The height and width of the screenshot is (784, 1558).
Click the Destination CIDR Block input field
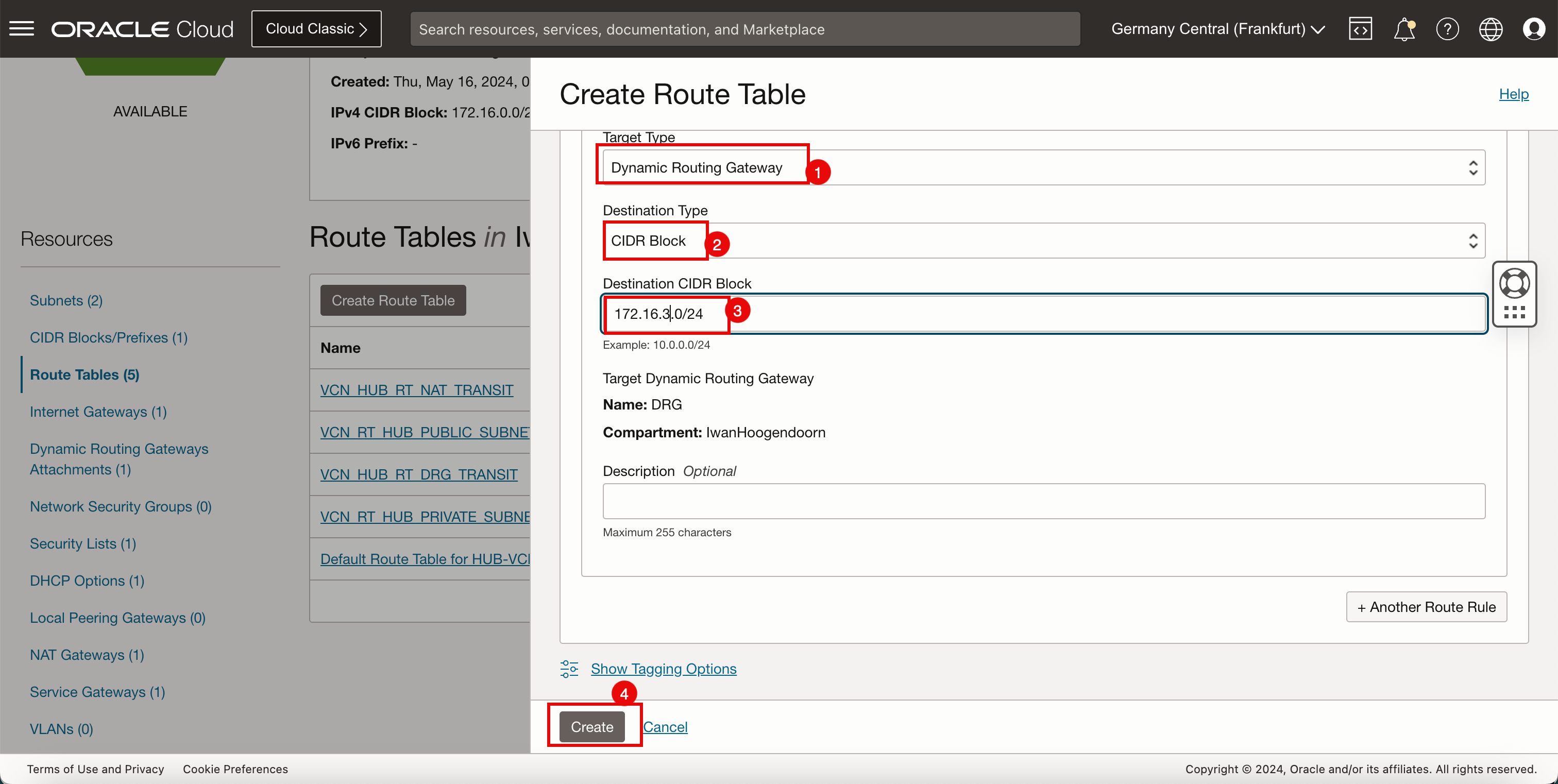click(1043, 313)
